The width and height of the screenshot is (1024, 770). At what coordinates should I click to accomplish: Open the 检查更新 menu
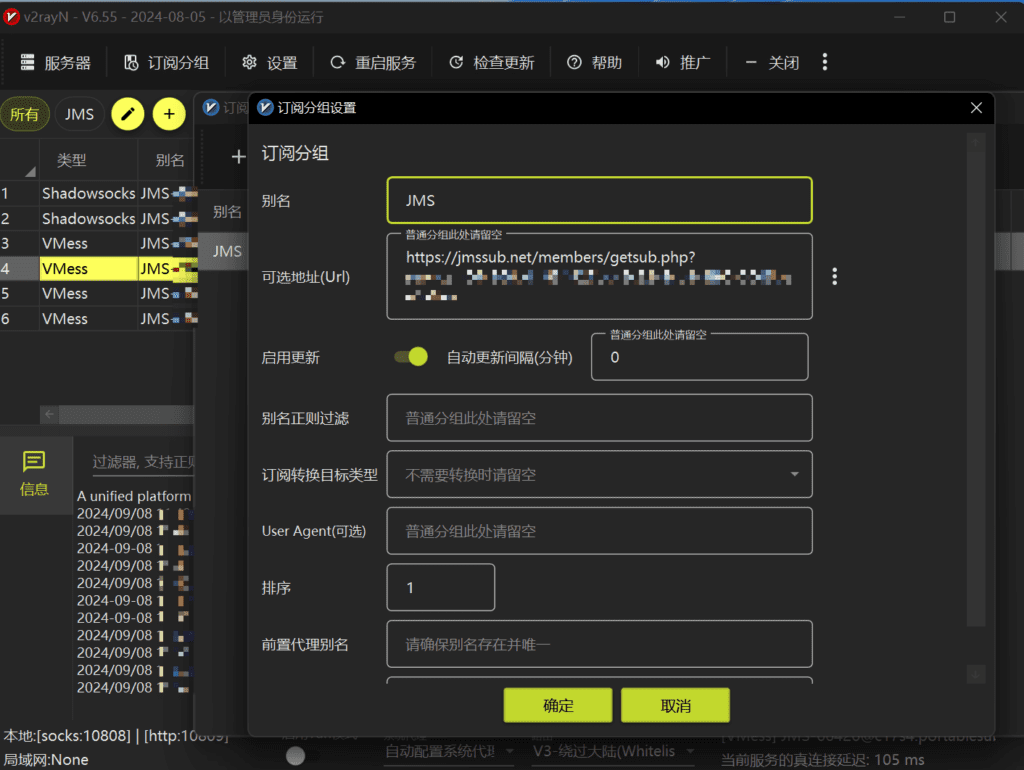tap(491, 63)
